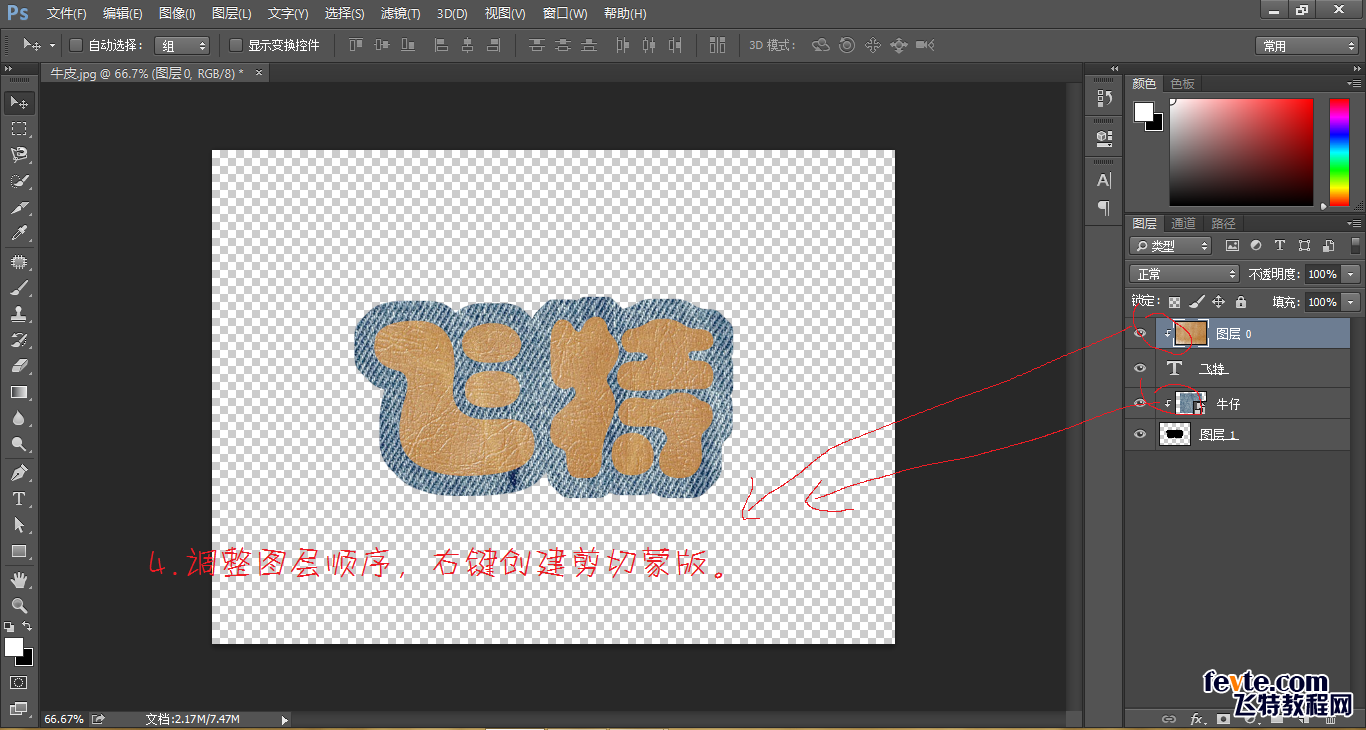Select the History Brush tool
Viewport: 1366px width, 730px height.
pos(19,340)
